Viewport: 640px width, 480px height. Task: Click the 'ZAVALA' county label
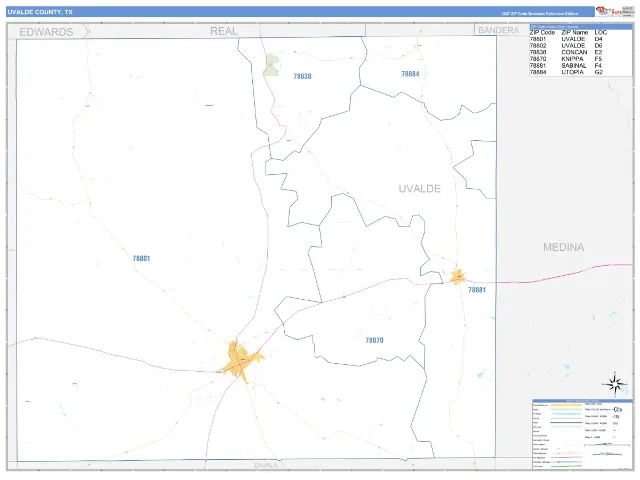[265, 465]
